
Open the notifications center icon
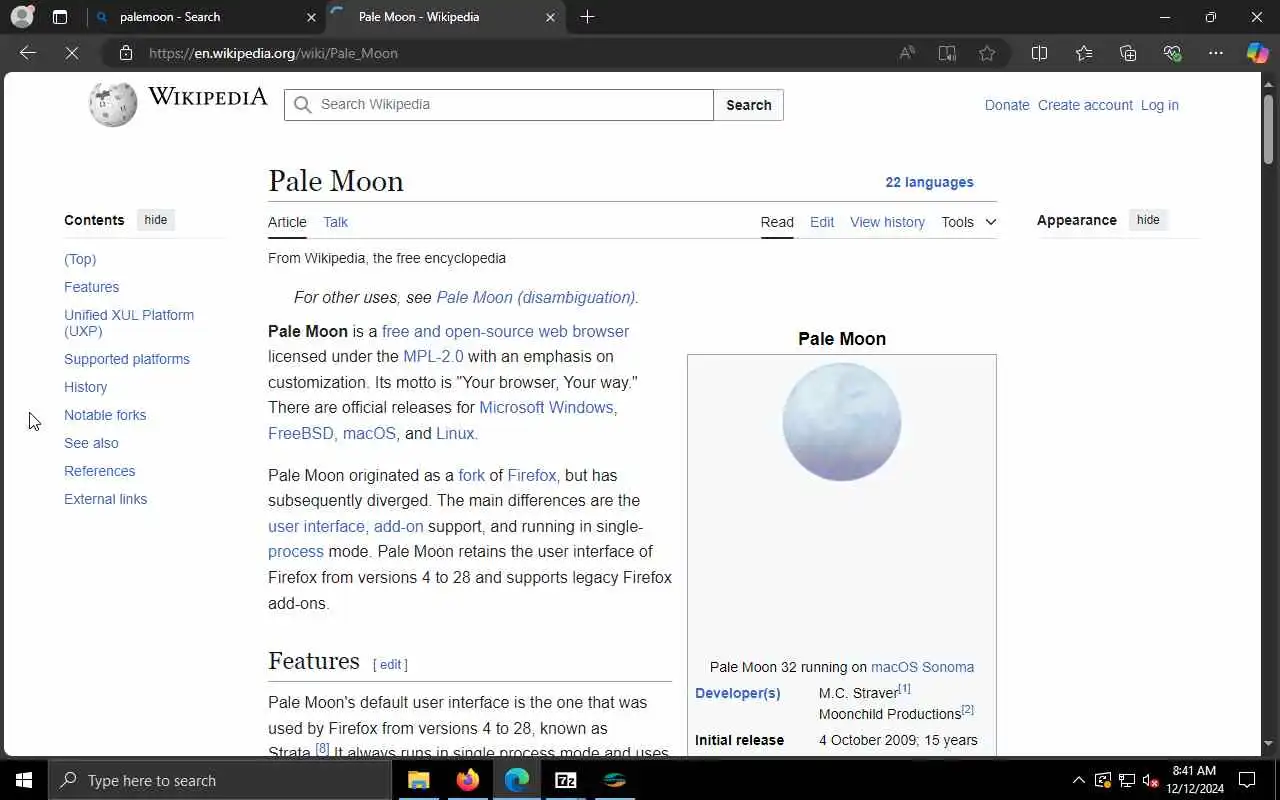[x=1247, y=780]
